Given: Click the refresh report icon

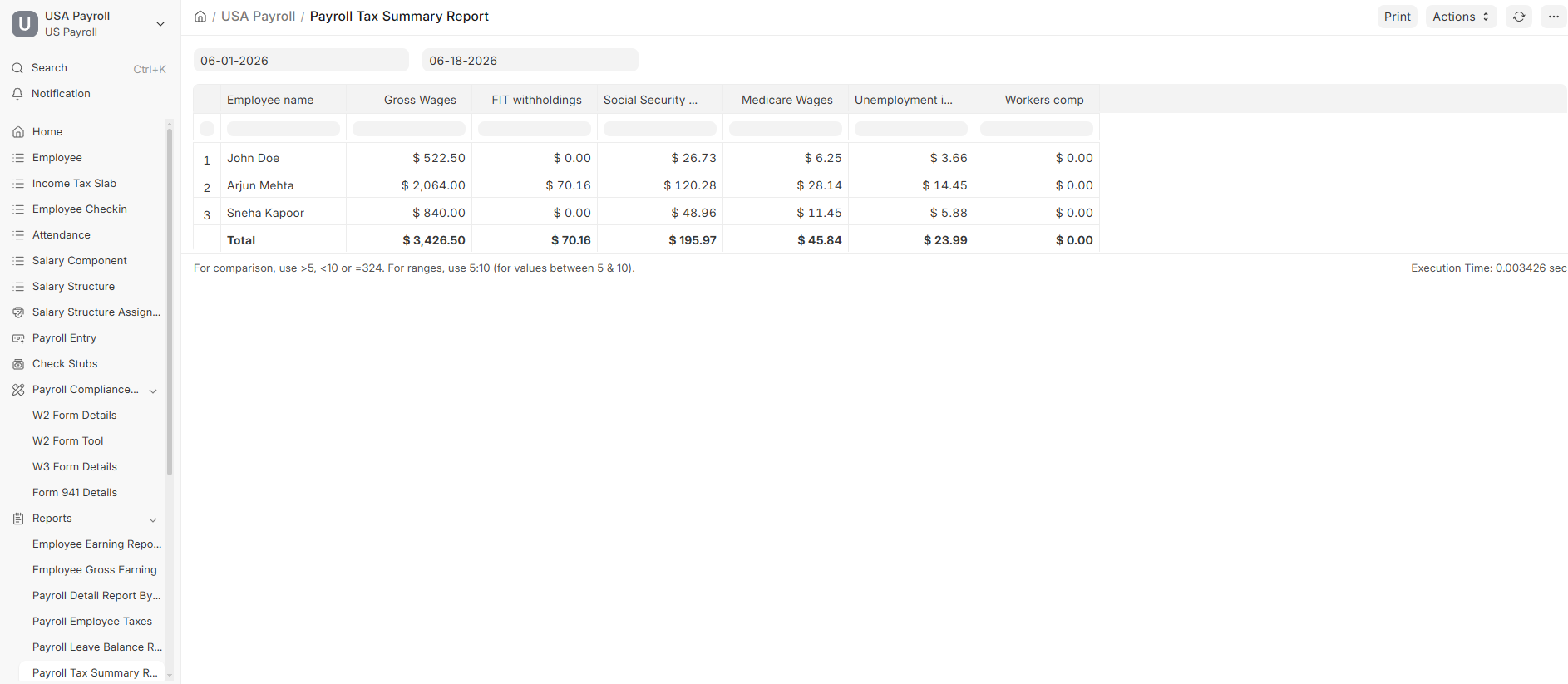Looking at the screenshot, I should pos(1519,17).
